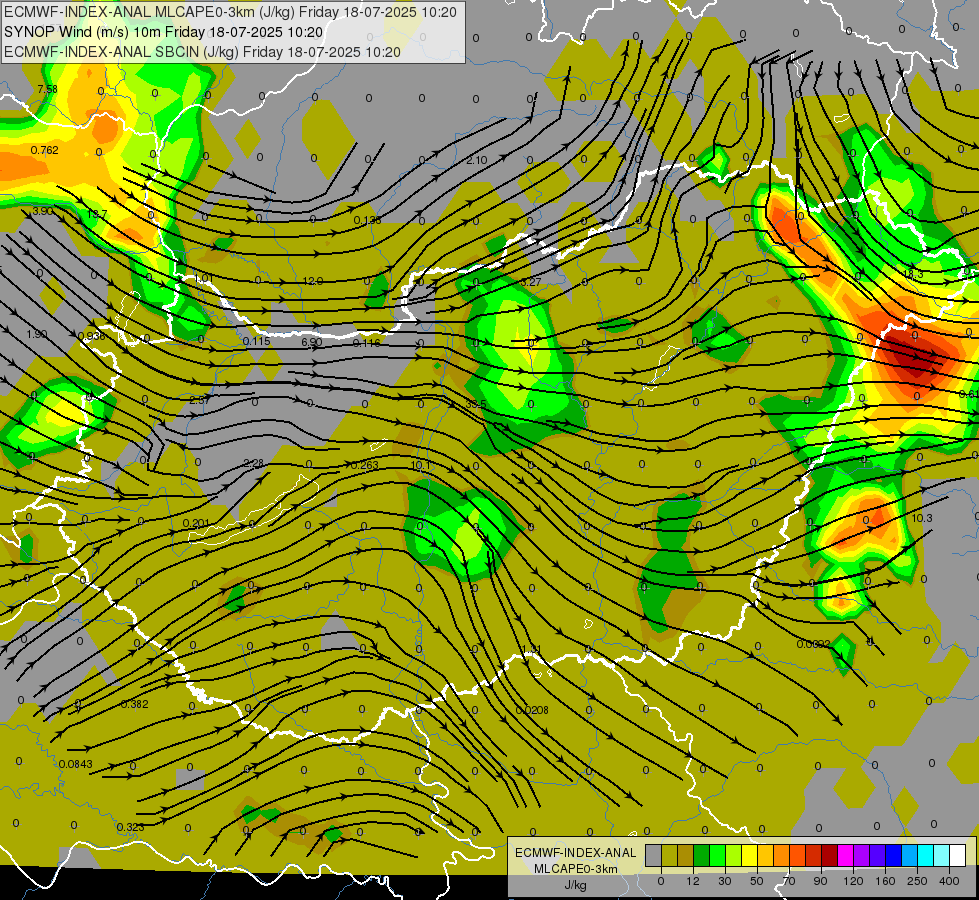Pick the pure yellow legend swatch
979x900 pixels.
750,855
